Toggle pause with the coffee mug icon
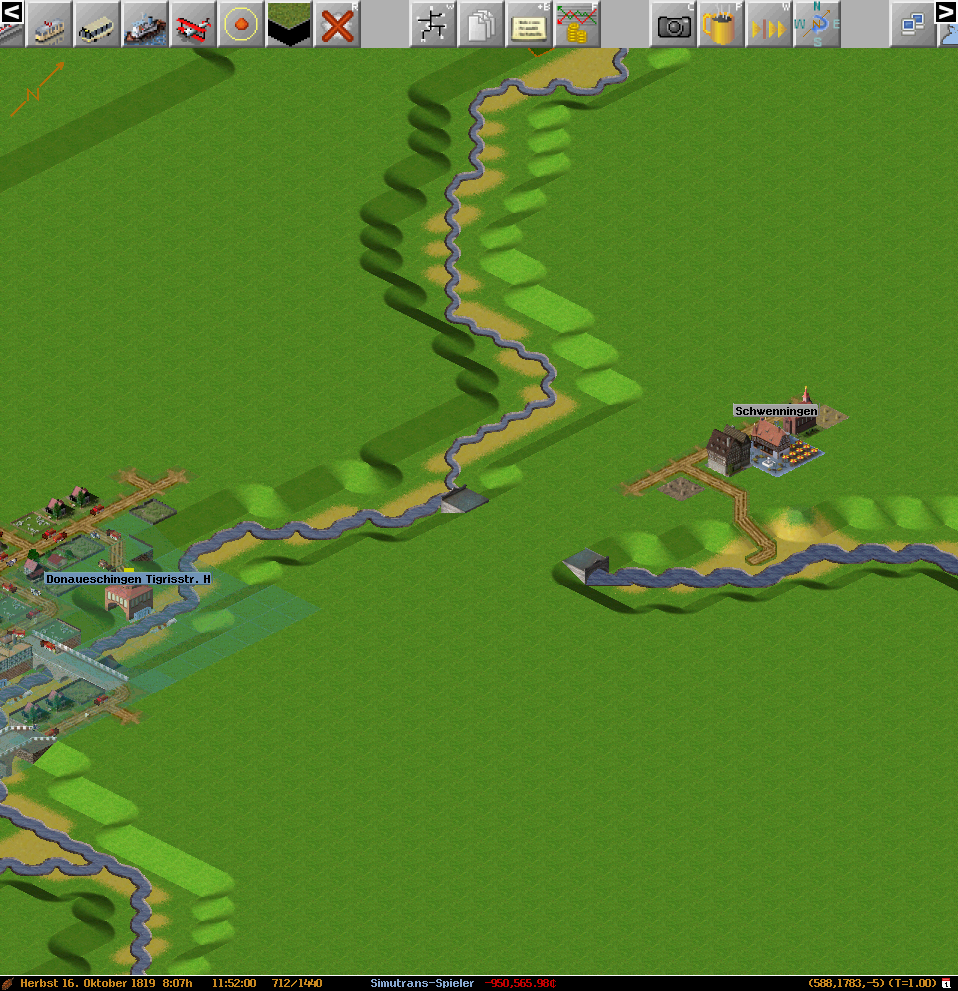Viewport: 958px width, 991px height. (x=721, y=25)
